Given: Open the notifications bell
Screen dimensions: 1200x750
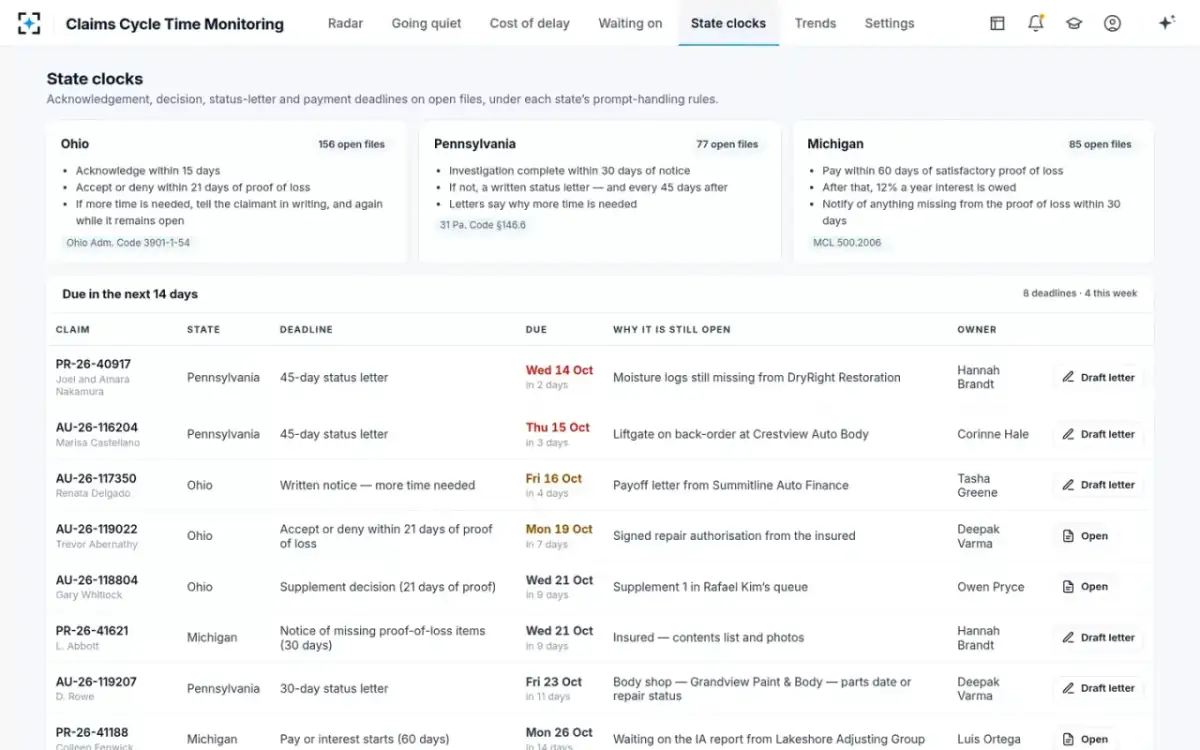Looking at the screenshot, I should [1036, 23].
